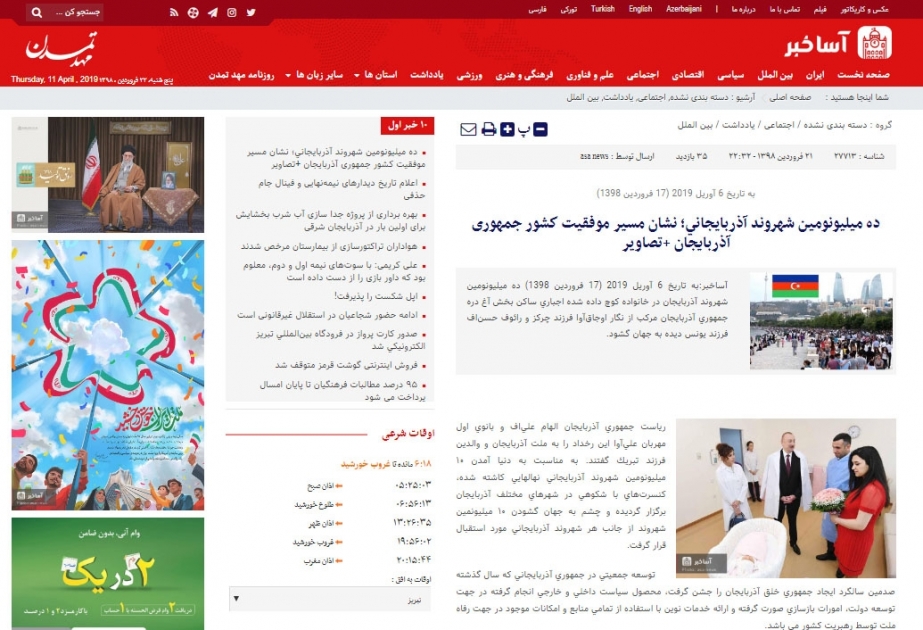Open the اجتماعی menu item
This screenshot has width=923, height=630.
[x=643, y=75]
